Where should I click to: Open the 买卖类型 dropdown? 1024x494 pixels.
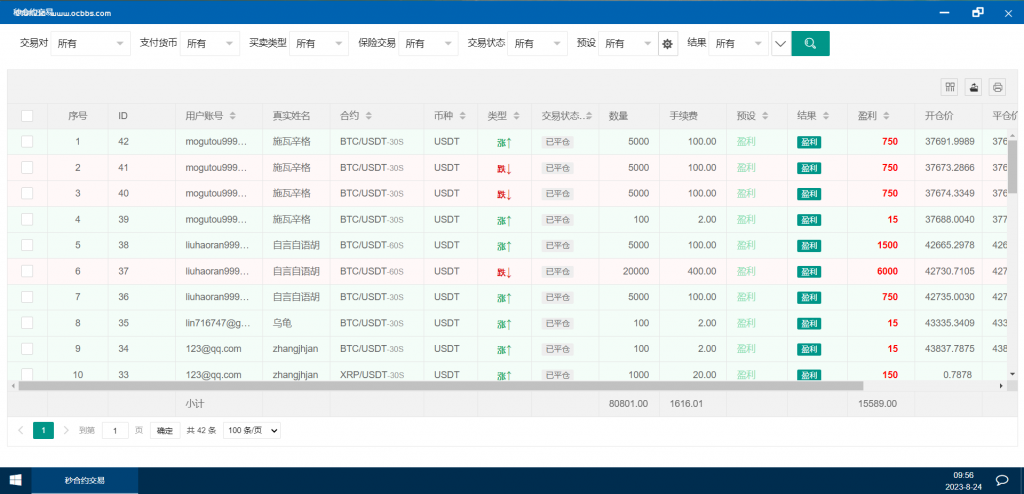tap(319, 44)
